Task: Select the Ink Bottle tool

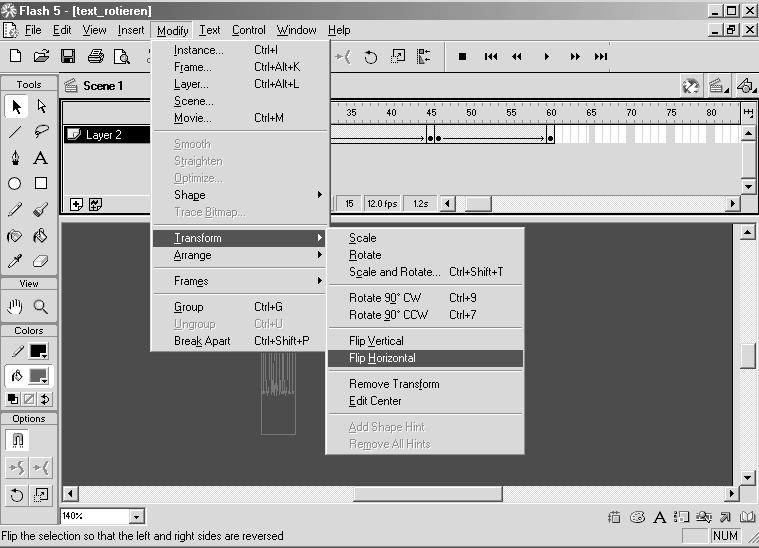Action: pyautogui.click(x=15, y=236)
